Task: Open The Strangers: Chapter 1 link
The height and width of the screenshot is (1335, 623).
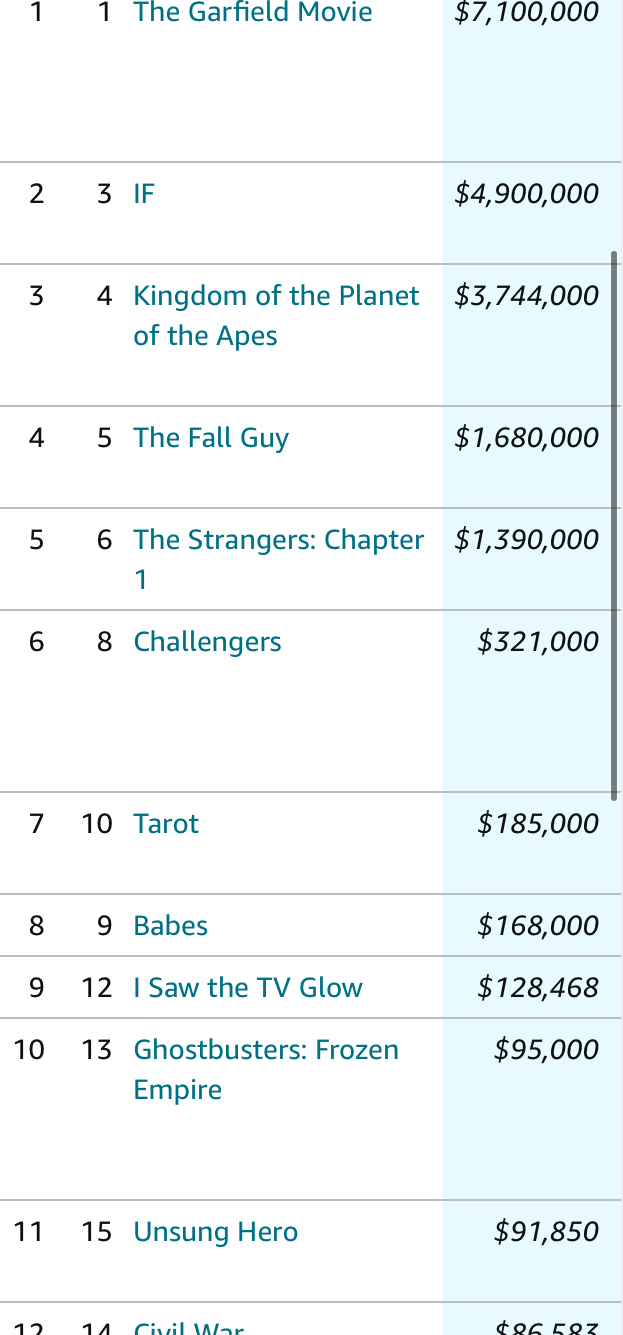Action: pyautogui.click(x=278, y=540)
